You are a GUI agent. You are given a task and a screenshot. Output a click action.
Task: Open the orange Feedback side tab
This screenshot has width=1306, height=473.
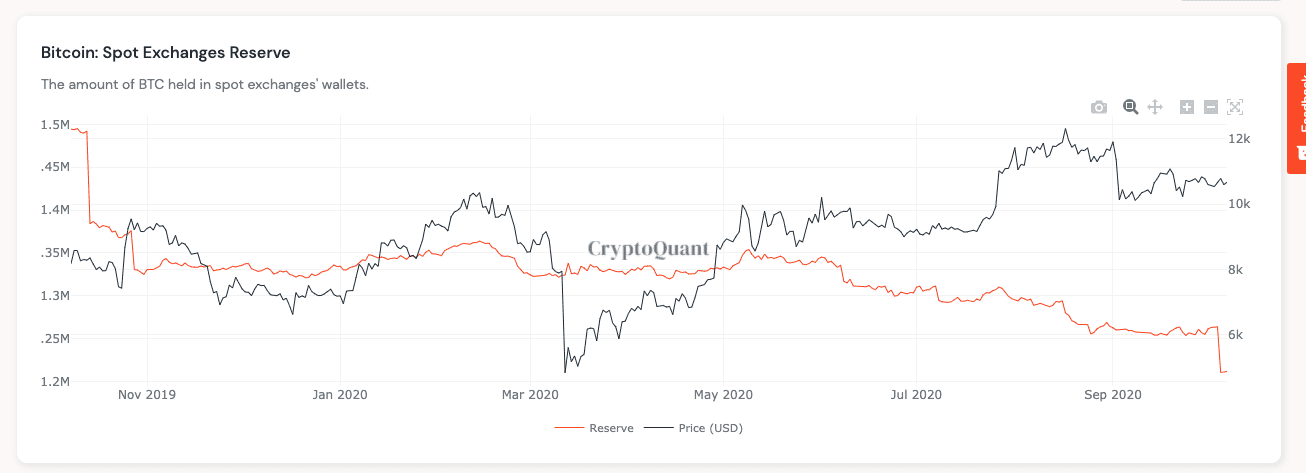click(x=1296, y=118)
